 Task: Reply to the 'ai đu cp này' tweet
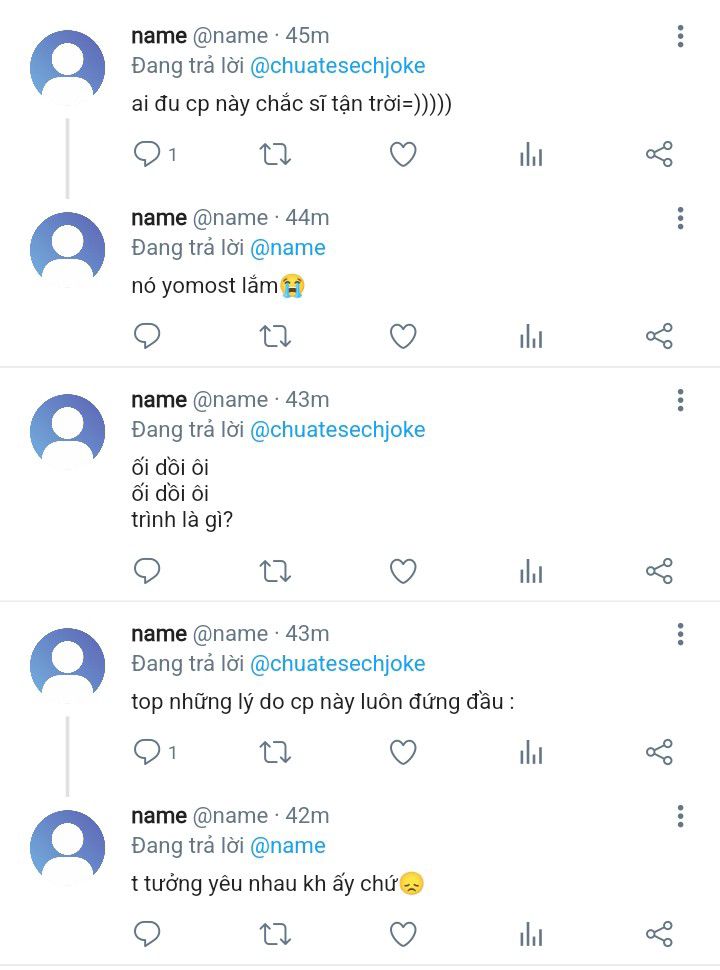(148, 154)
